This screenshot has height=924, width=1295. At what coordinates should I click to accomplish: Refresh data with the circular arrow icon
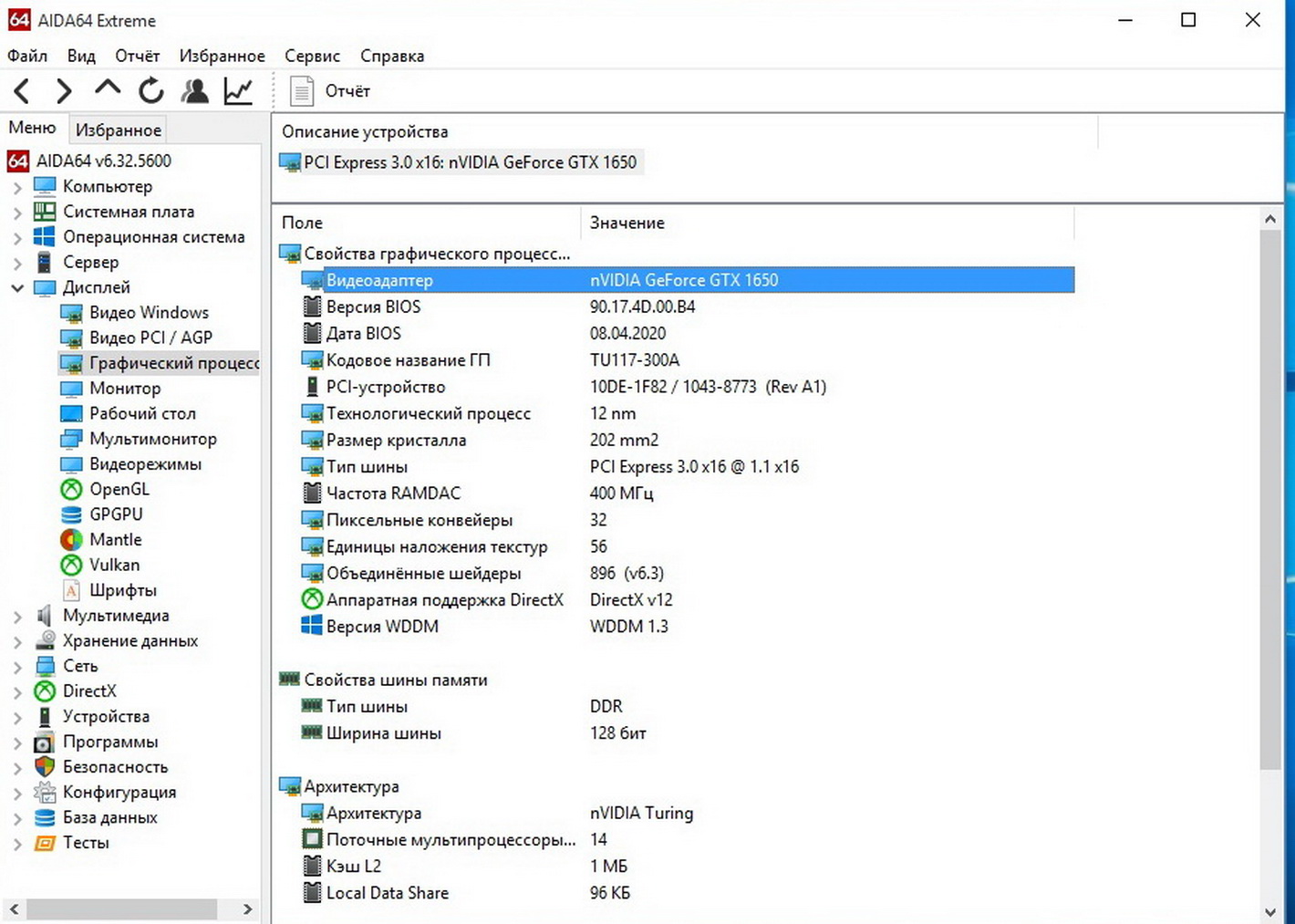151,90
